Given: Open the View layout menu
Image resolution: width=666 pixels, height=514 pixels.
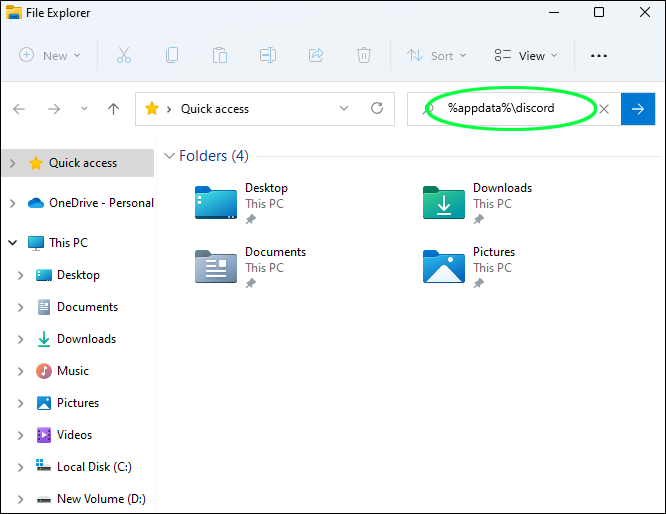Looking at the screenshot, I should (526, 56).
